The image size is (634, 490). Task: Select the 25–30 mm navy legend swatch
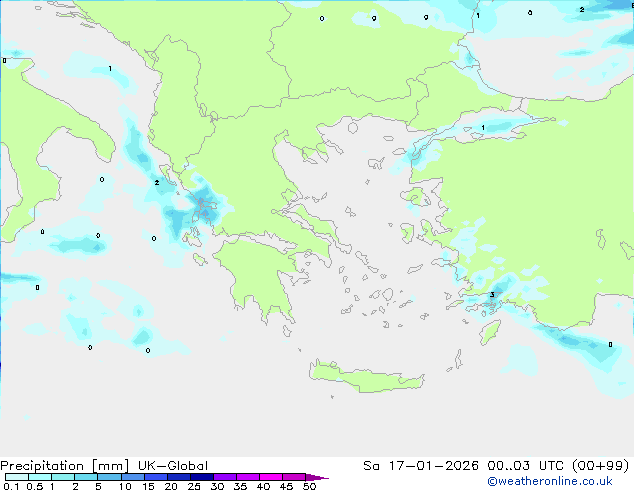click(201, 477)
